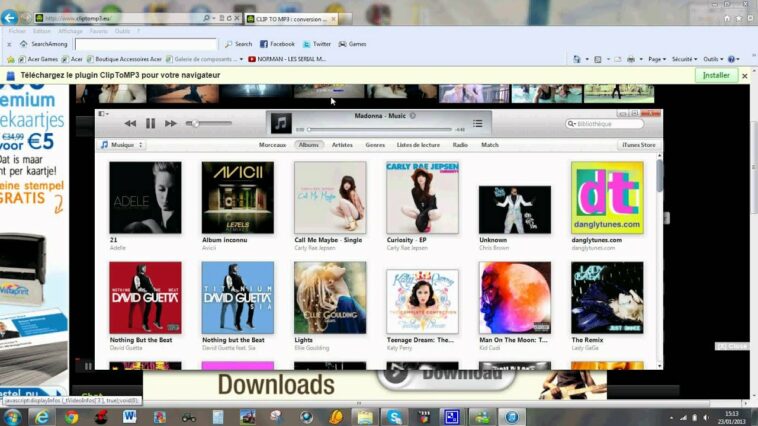Open the Affichage menu
Screen dimensions: 758x426
click(x=70, y=31)
